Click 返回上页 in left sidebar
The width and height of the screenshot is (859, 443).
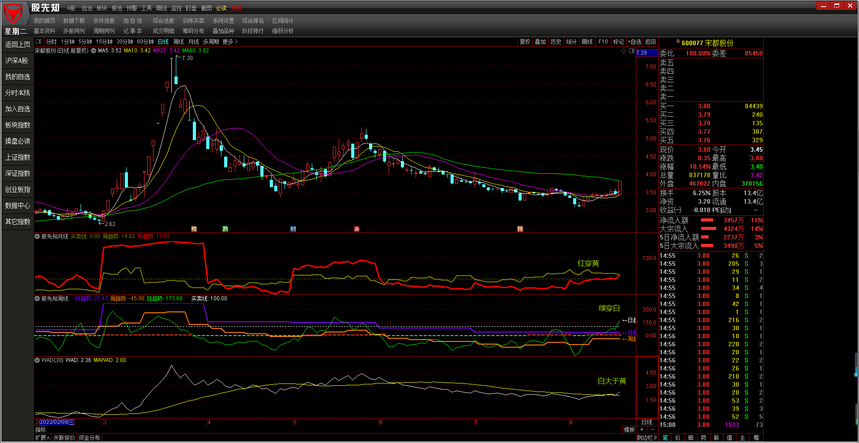18,44
